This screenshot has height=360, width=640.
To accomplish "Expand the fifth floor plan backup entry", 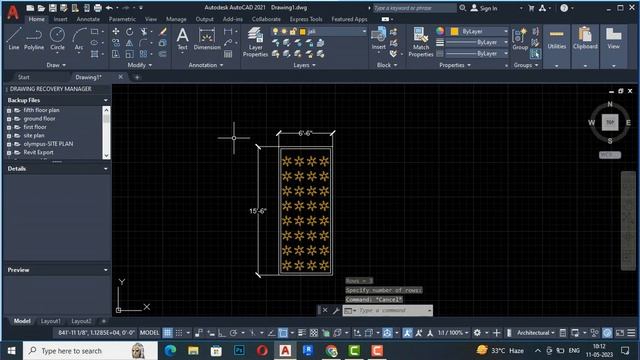I will (9, 110).
